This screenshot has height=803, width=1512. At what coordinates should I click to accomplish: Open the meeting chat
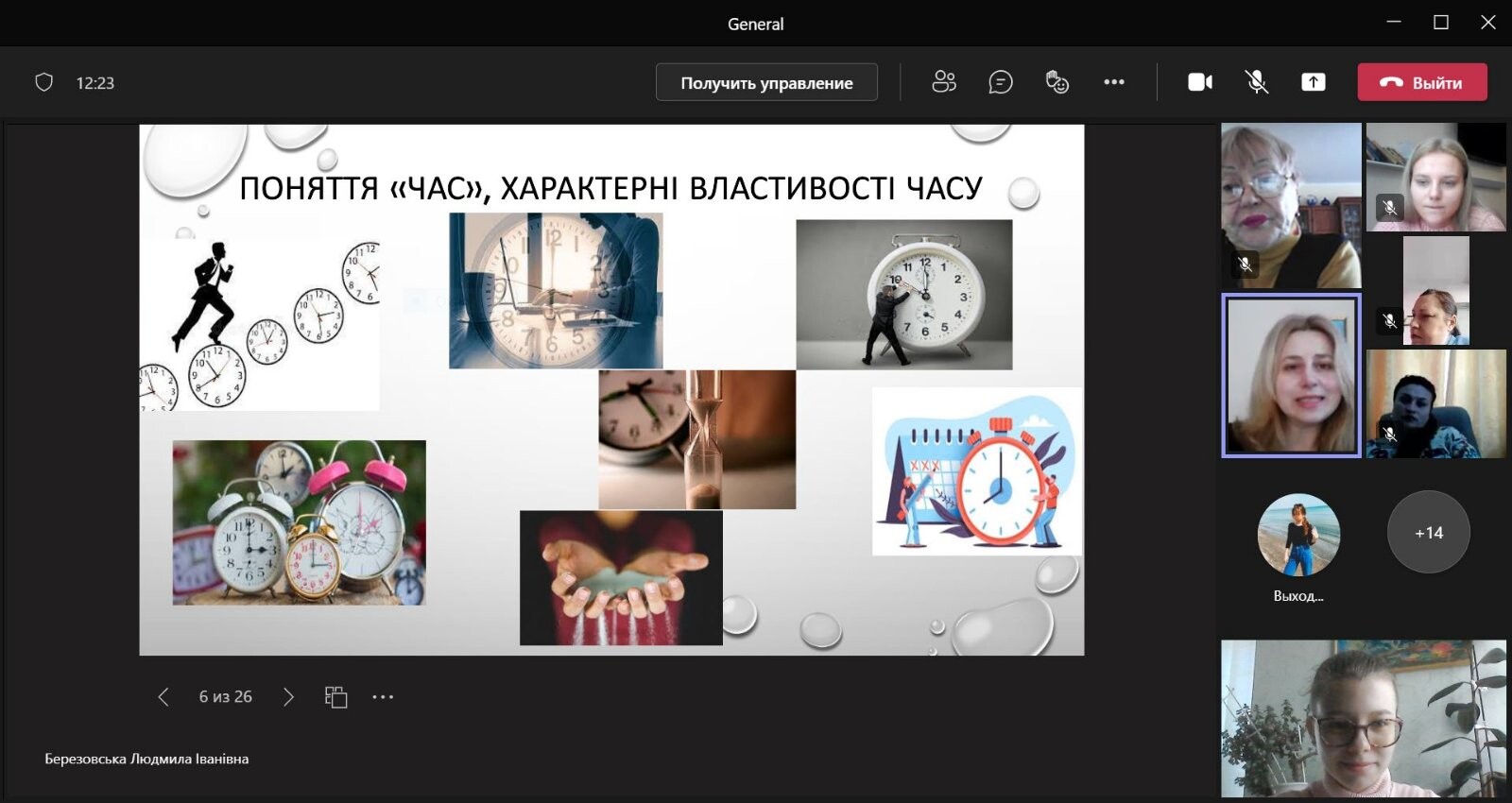(x=1001, y=82)
